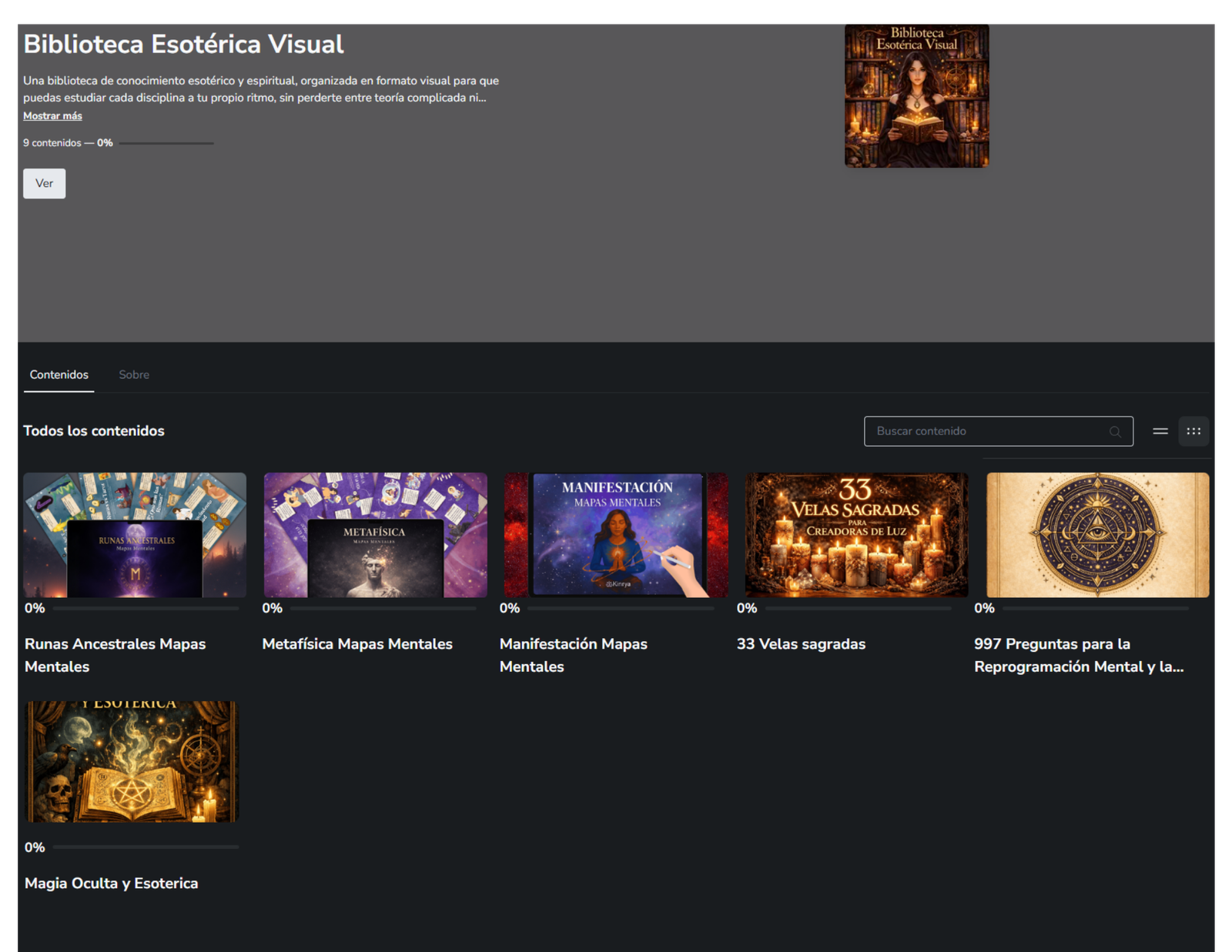Open Runas Ancestrales Mapas Mentales thumbnail
Screen dimensions: 1232x952
[135, 535]
